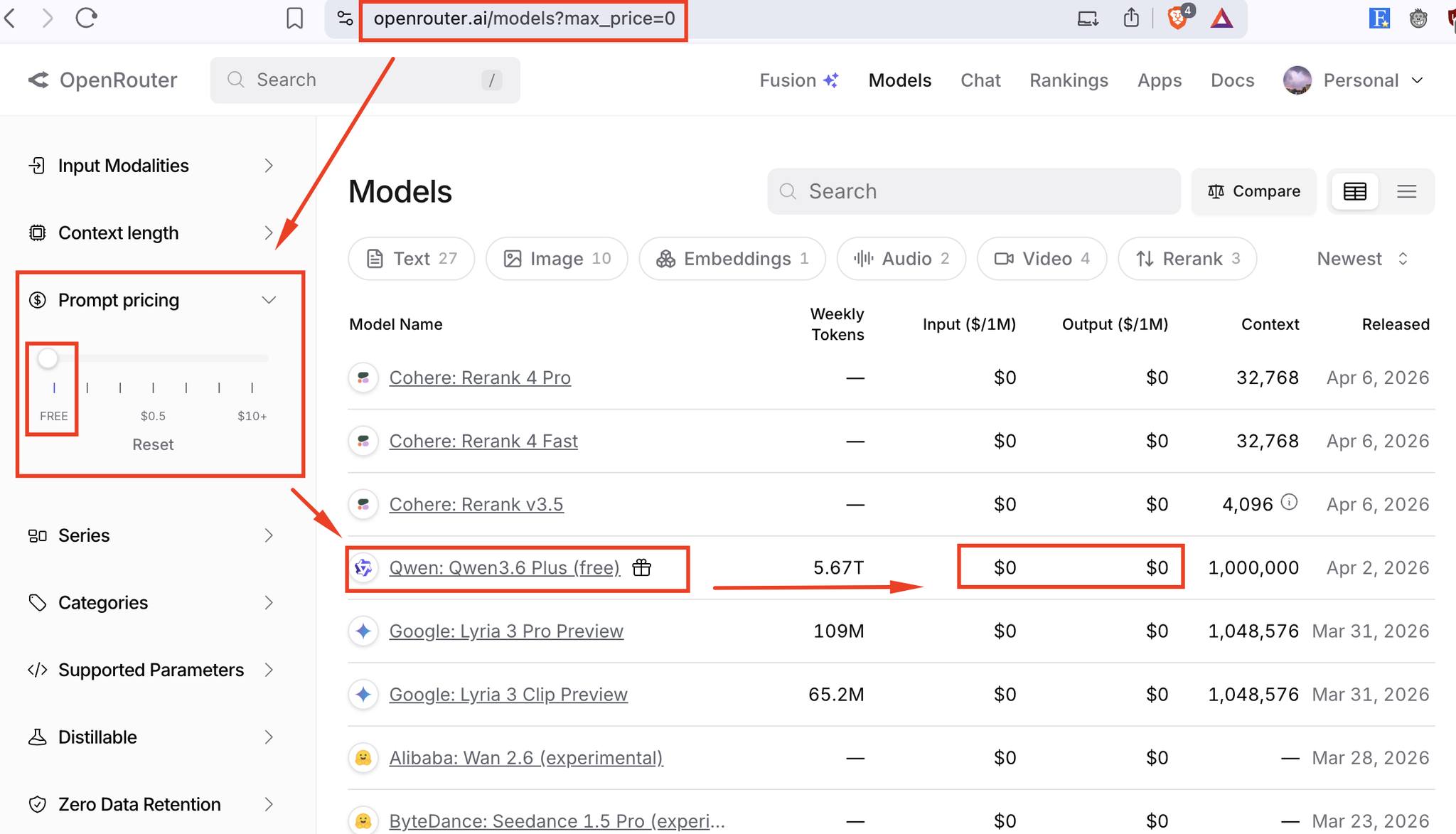
Task: Toggle the Text modality filter chip
Action: point(411,259)
